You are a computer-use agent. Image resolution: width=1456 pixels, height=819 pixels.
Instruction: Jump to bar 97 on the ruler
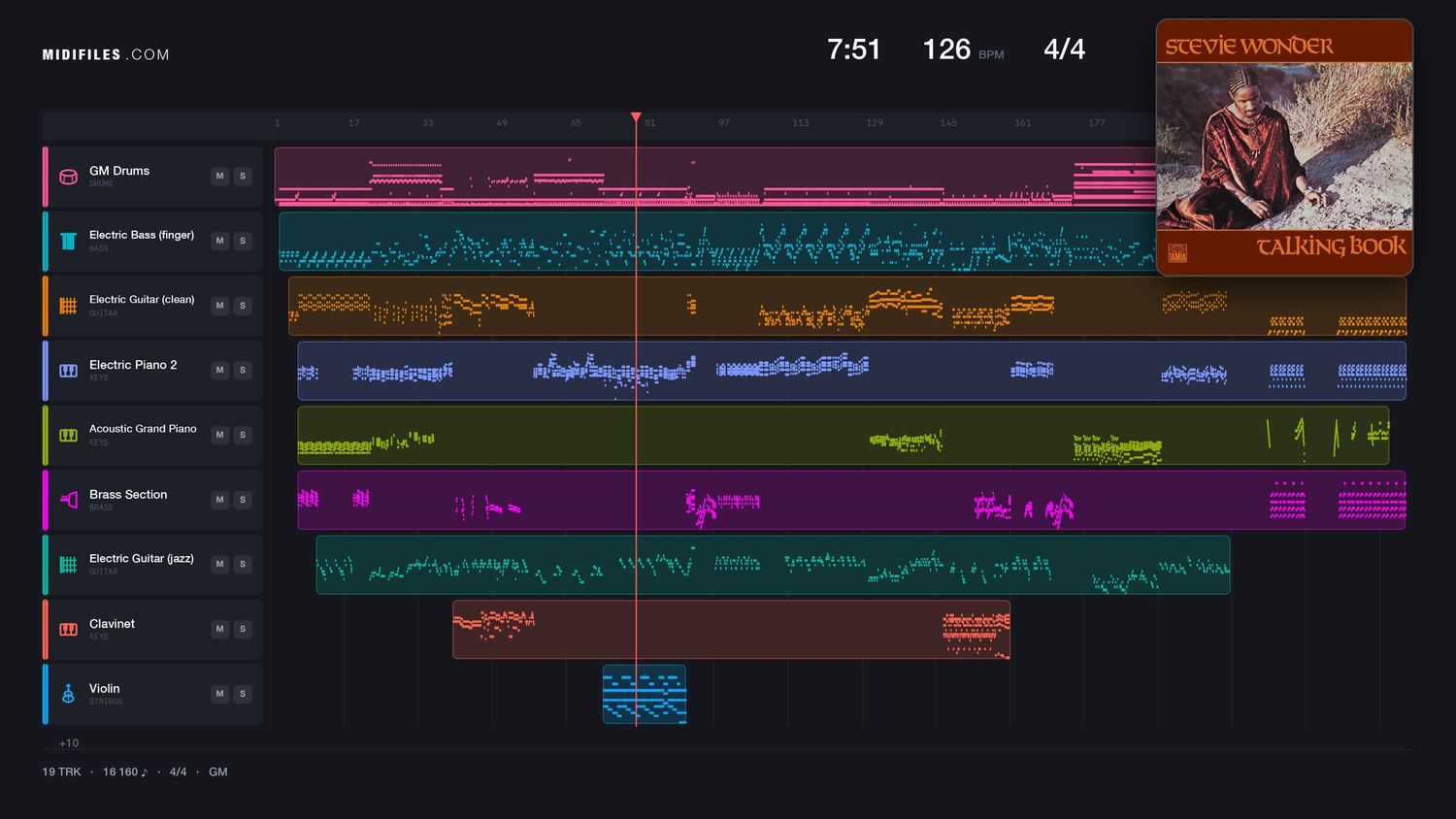724,123
